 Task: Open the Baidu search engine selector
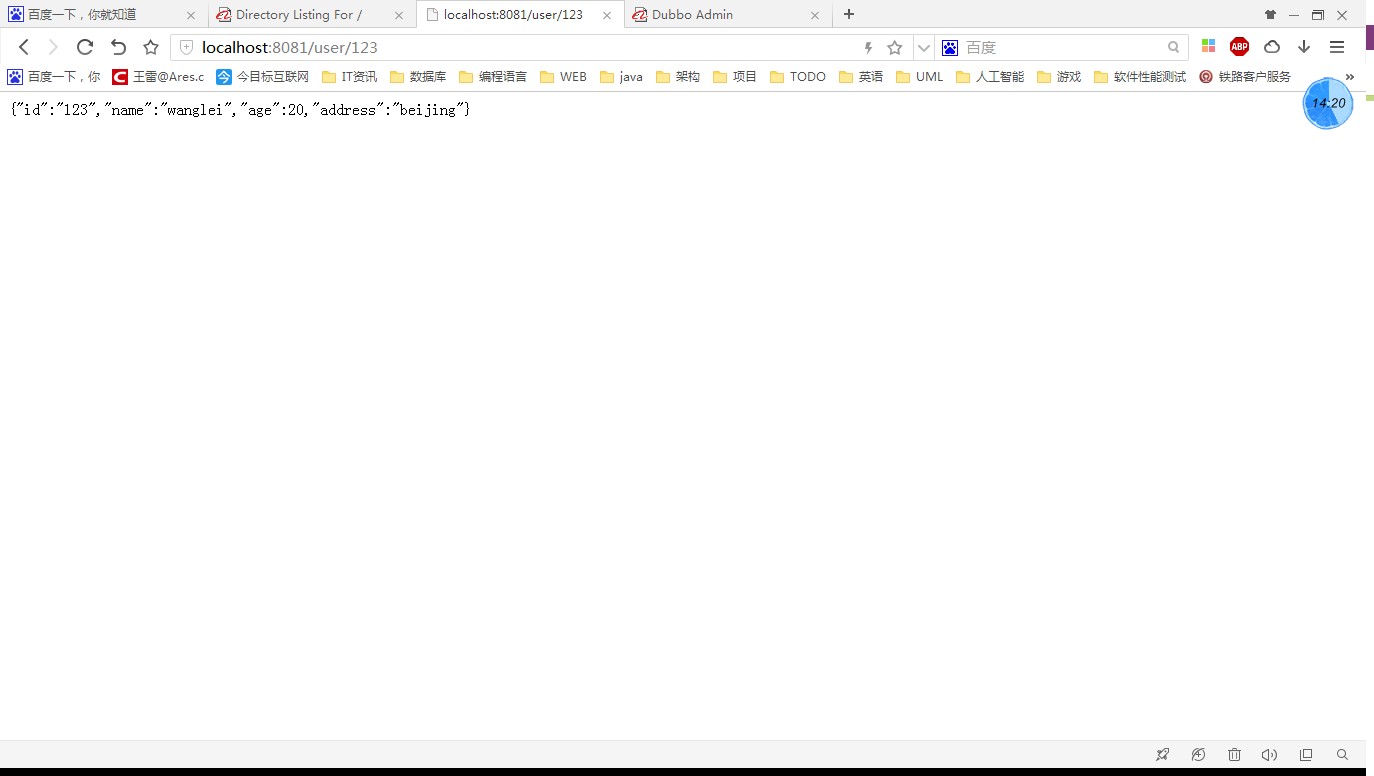tap(950, 47)
